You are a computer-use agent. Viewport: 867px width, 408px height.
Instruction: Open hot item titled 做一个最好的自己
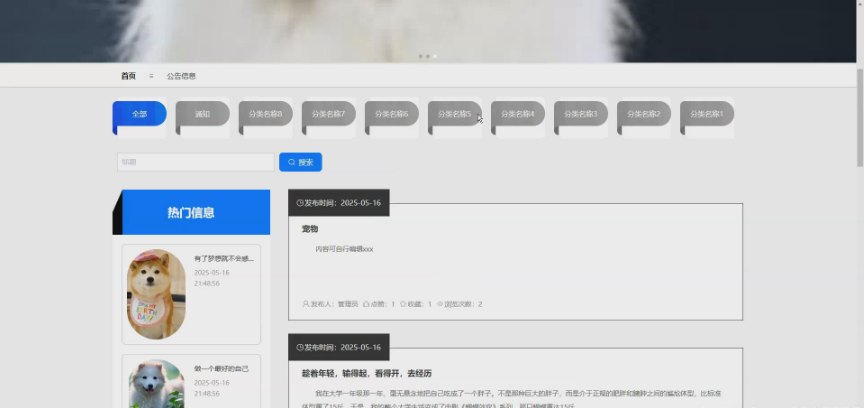pyautogui.click(x=221, y=369)
